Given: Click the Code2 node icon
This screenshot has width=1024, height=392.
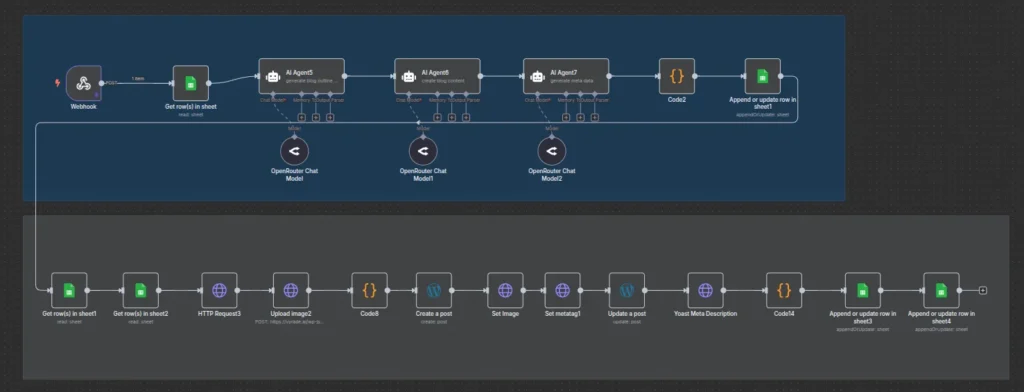Looking at the screenshot, I should [x=677, y=76].
